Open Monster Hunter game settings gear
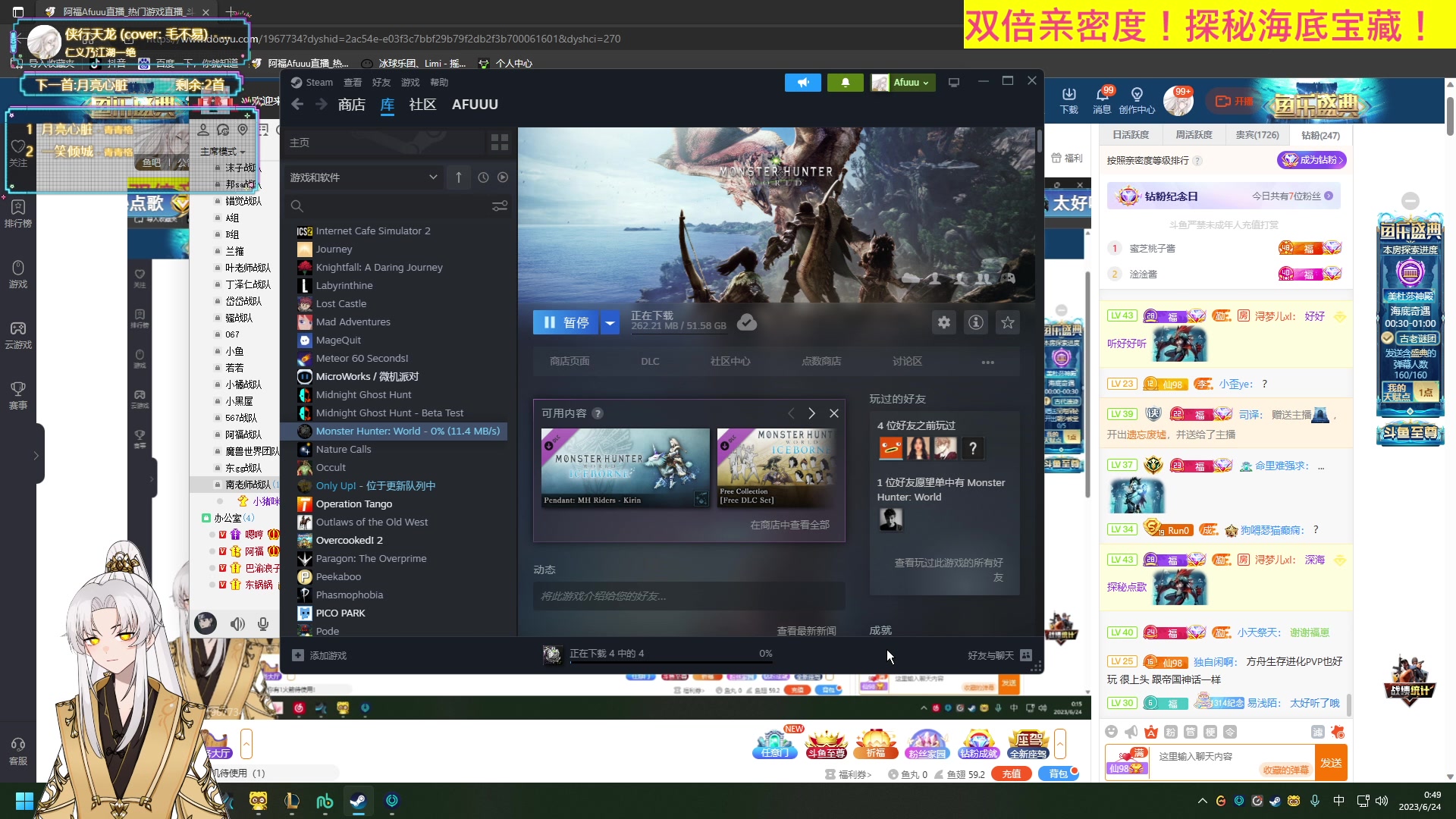1456x819 pixels. (x=944, y=323)
